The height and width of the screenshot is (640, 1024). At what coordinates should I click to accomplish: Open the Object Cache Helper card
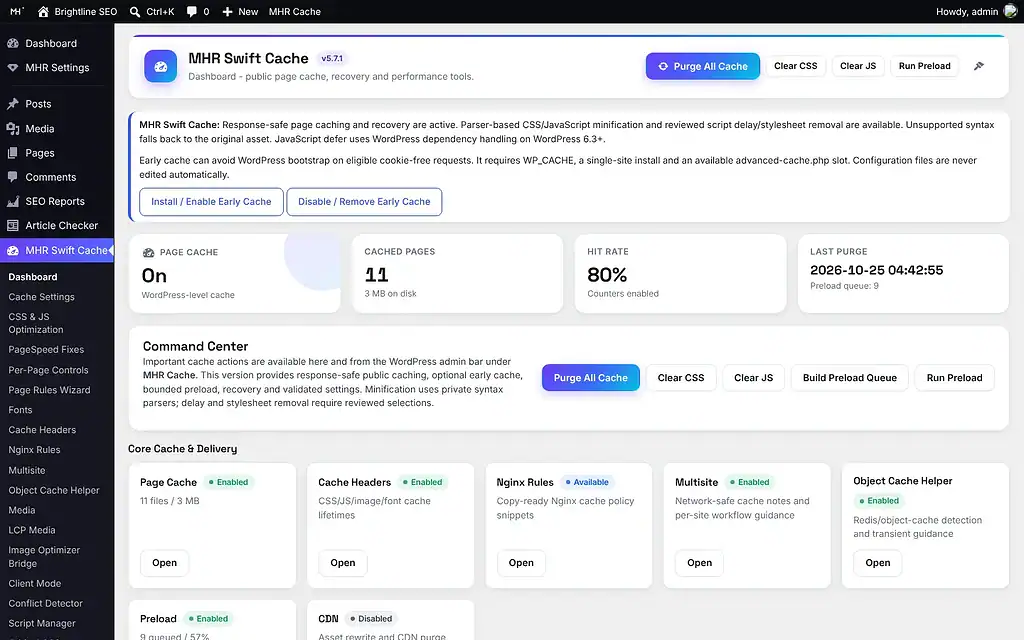878,563
